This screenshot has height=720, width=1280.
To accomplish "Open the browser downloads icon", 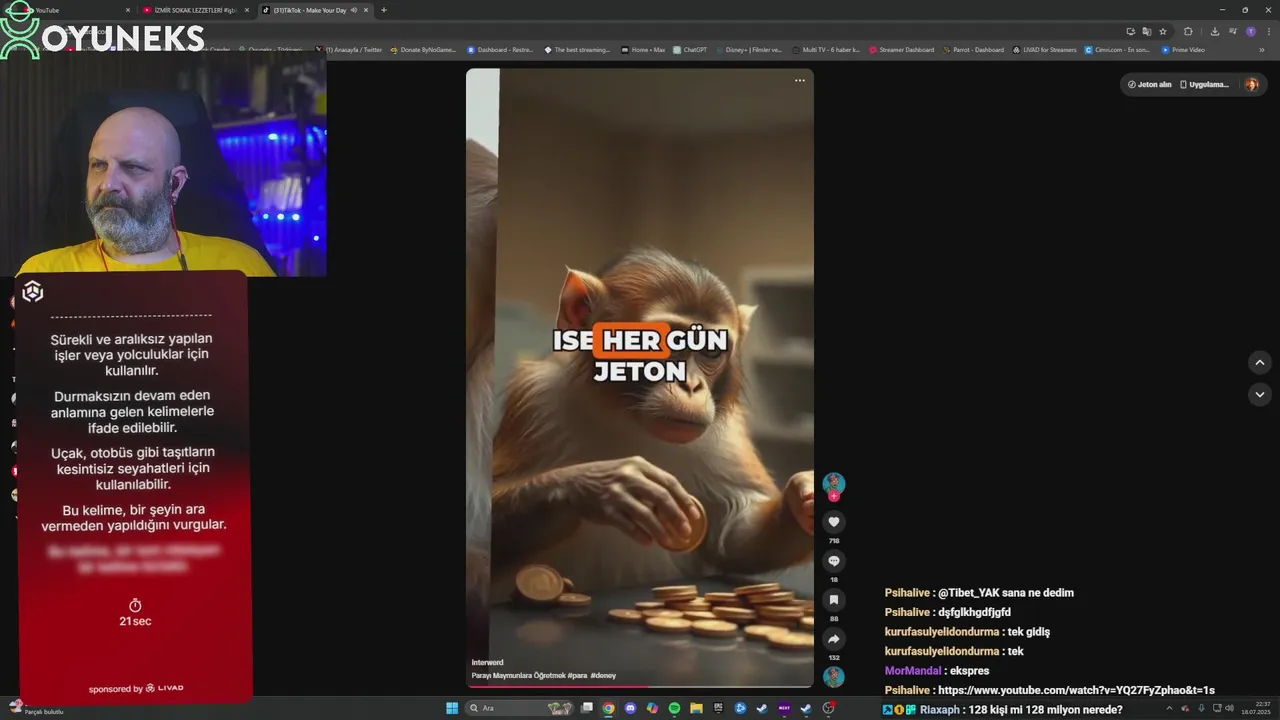I will [x=1215, y=31].
